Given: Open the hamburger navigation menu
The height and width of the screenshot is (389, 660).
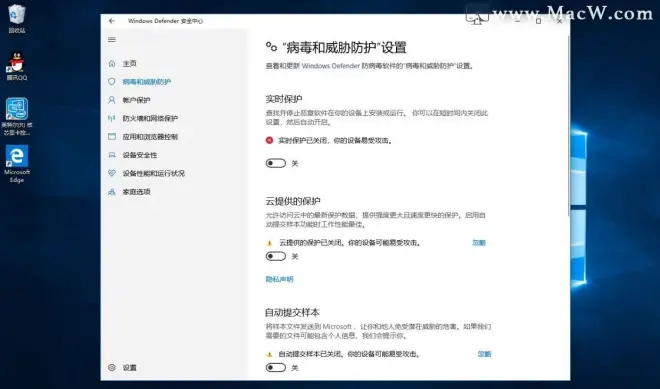Looking at the screenshot, I should (112, 40).
